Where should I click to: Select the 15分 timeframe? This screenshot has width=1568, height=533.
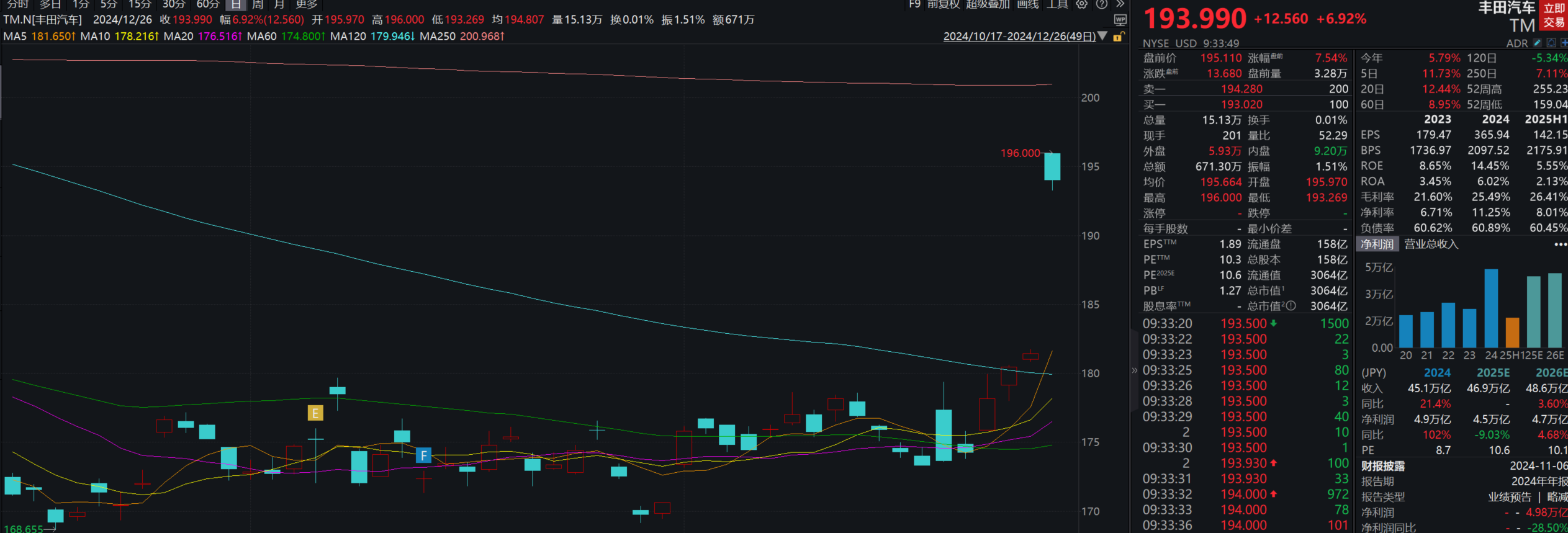point(140,4)
